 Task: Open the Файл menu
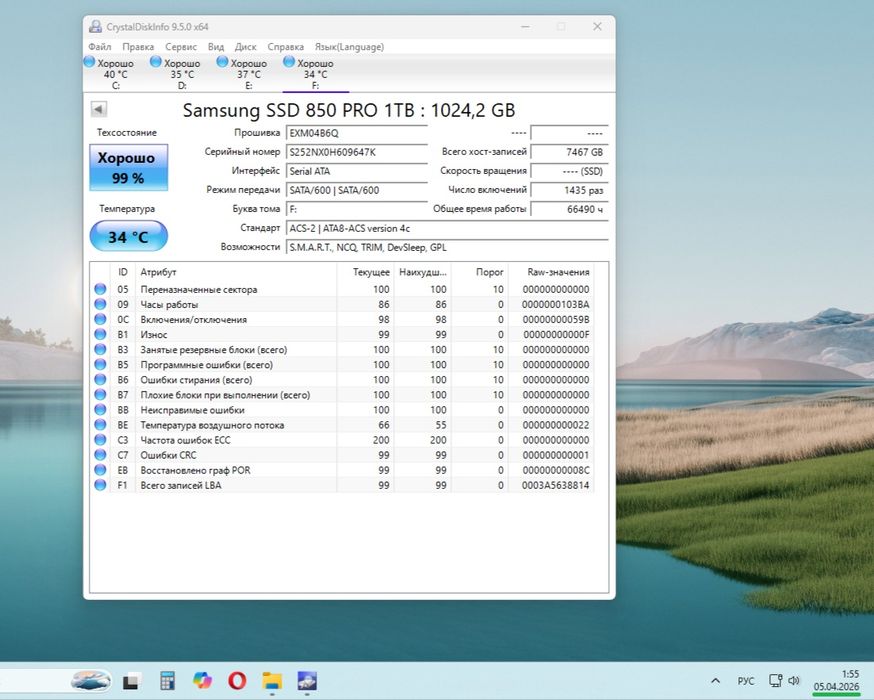(x=100, y=47)
